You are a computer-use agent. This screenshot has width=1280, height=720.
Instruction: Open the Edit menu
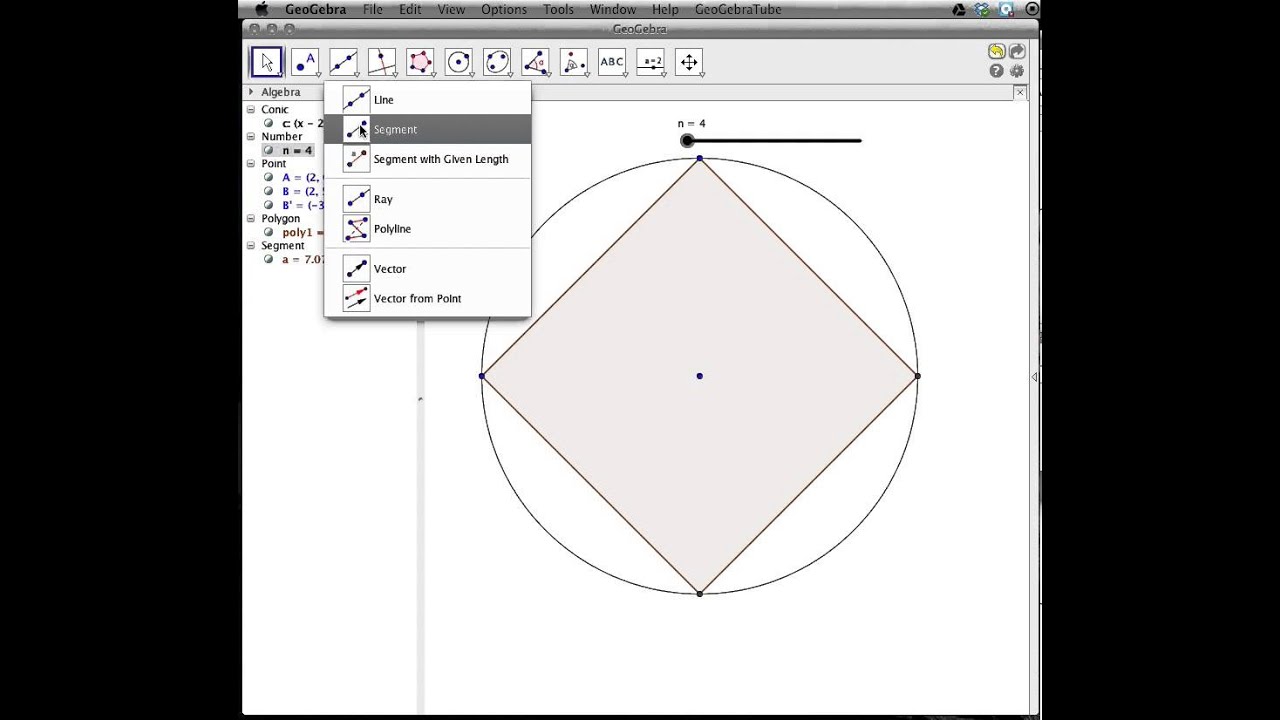coord(410,9)
